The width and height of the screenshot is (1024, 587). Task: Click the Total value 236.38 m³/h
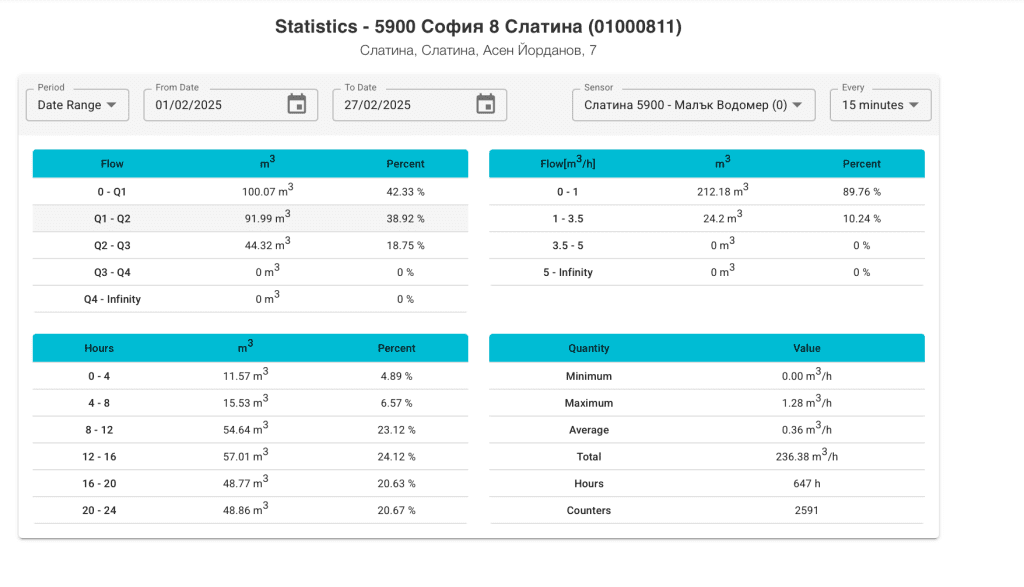[806, 456]
